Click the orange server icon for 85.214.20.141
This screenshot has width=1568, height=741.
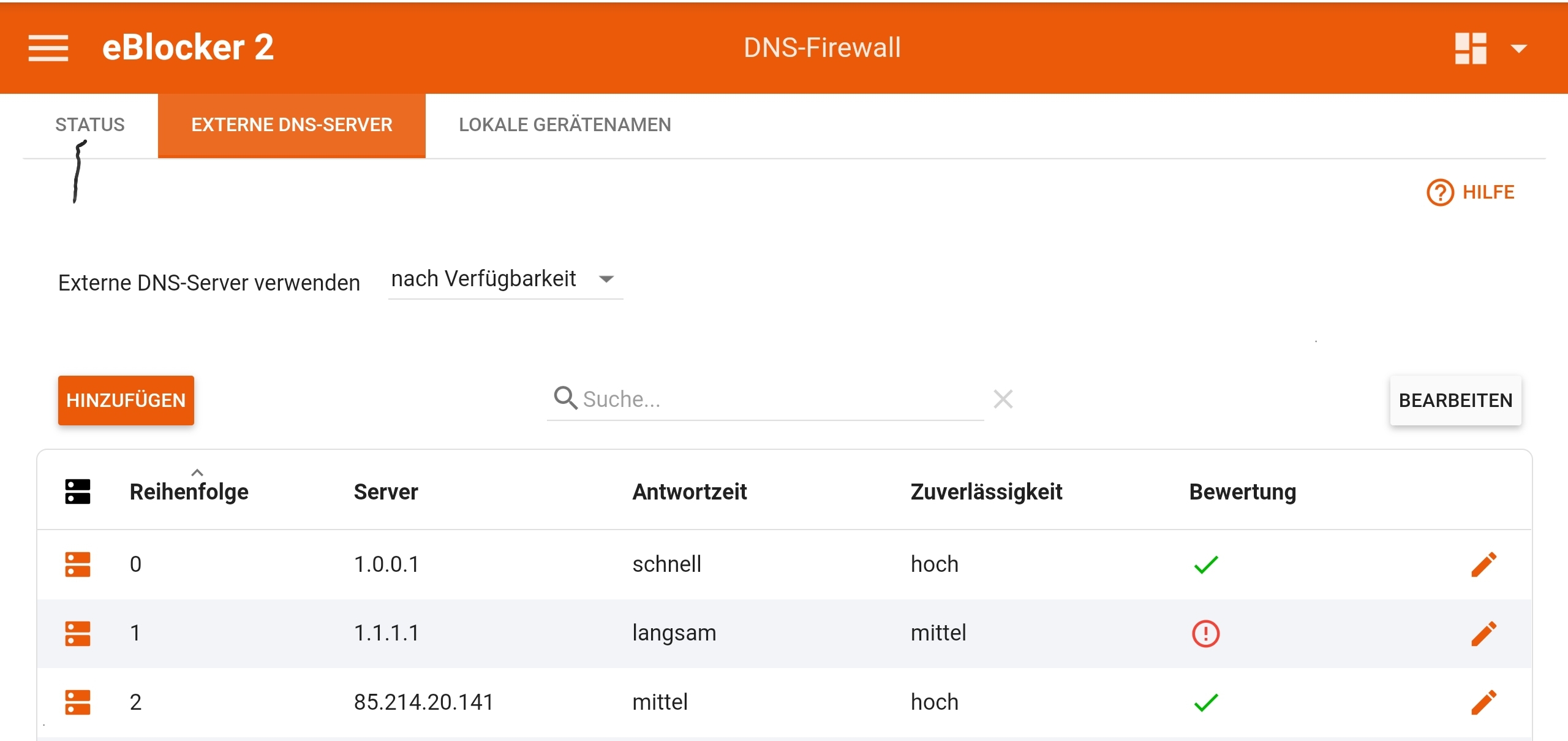click(78, 702)
